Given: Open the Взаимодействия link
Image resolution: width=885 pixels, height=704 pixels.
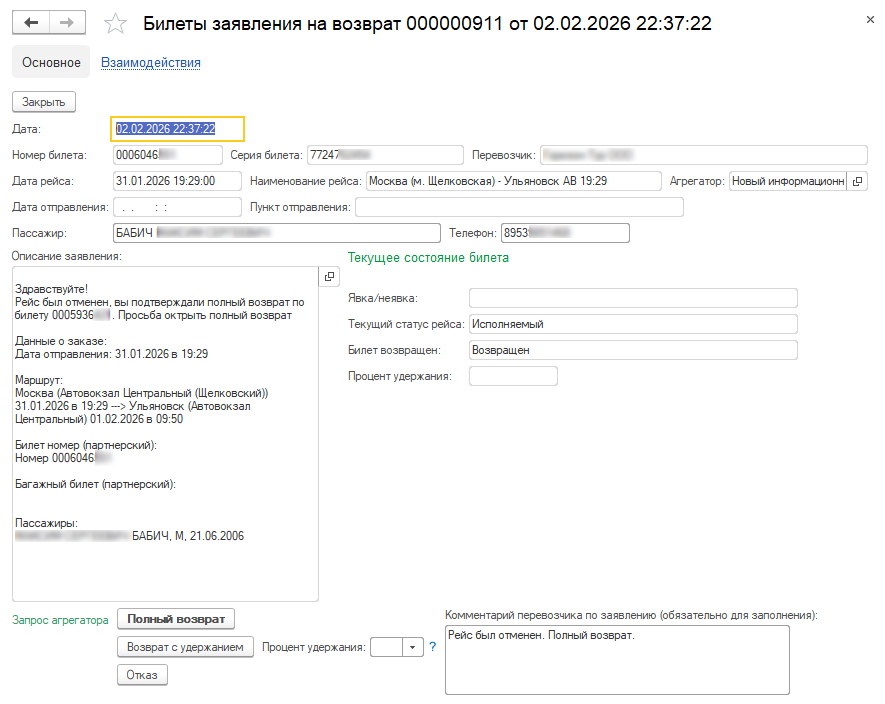Looking at the screenshot, I should point(151,62).
